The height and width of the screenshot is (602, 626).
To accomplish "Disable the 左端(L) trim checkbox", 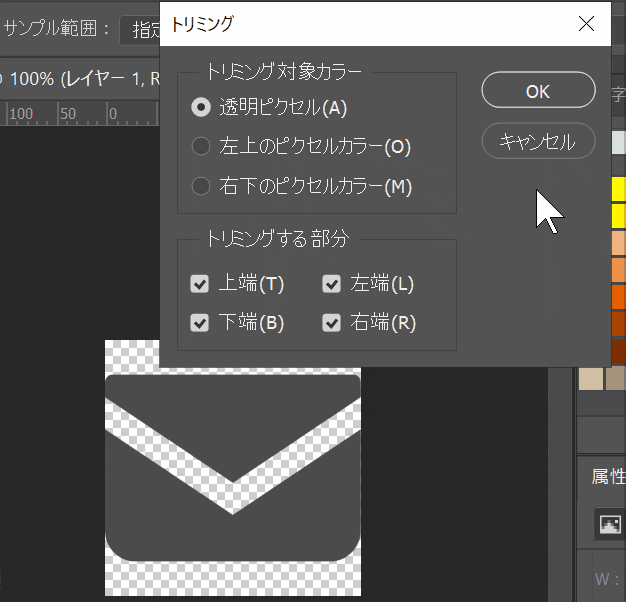I will 332,284.
